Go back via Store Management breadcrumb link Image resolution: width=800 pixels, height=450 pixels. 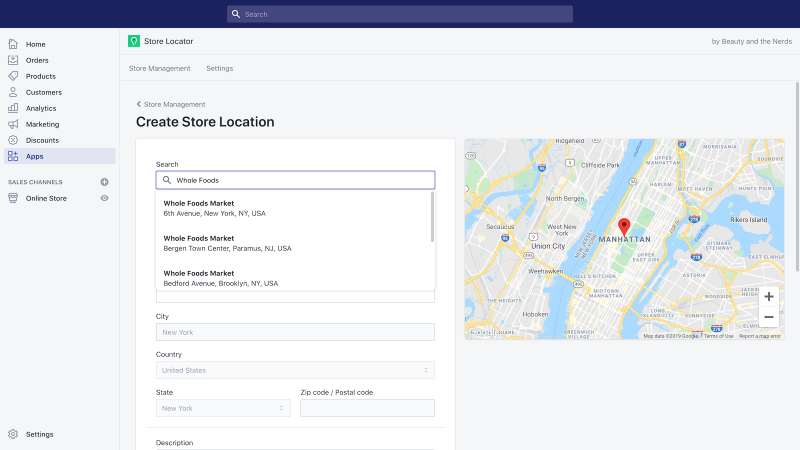(x=174, y=104)
